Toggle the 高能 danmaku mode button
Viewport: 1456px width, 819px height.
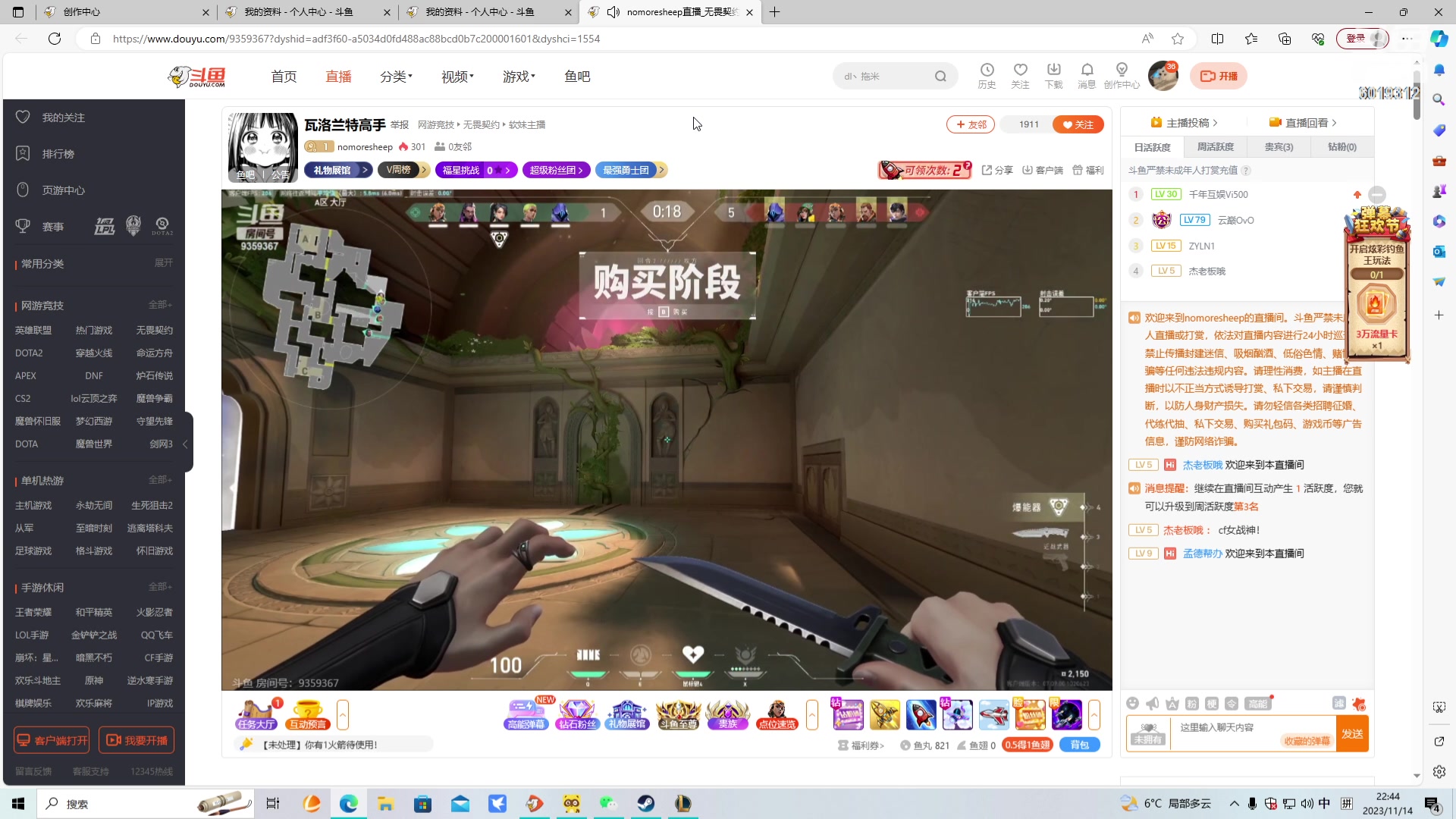1257,704
